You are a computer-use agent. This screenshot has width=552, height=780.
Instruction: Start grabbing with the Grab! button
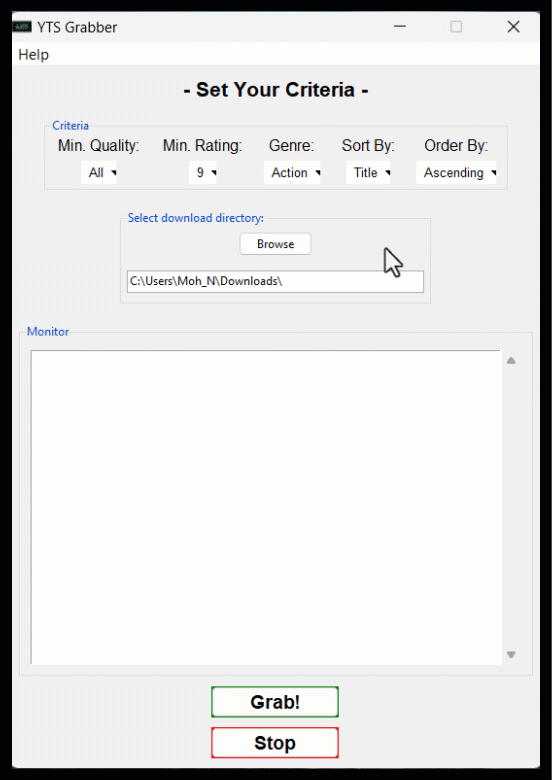click(275, 702)
